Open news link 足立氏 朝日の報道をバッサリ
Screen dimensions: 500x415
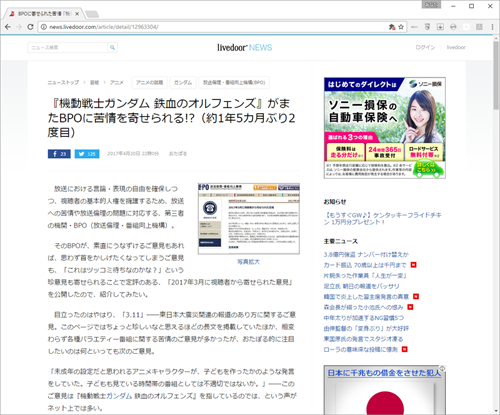(x=361, y=286)
